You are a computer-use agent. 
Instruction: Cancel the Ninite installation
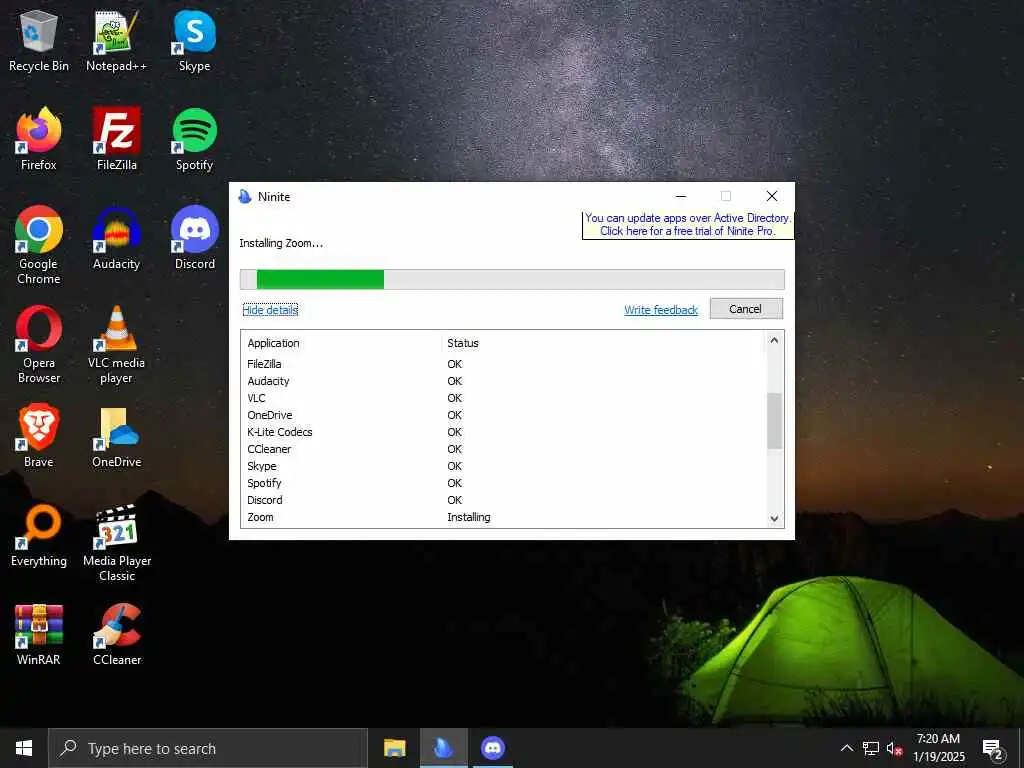coord(746,309)
